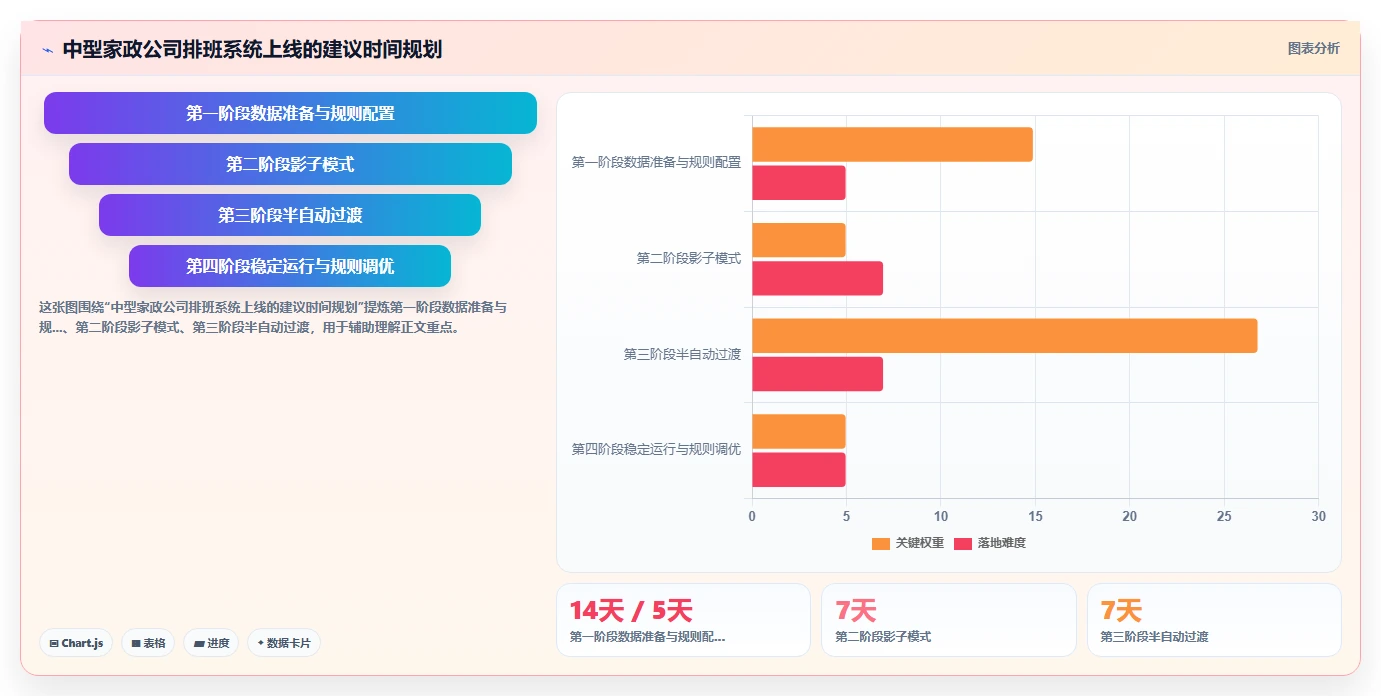Screen dimensions: 1381x696
Task: Click the orange 关键权重 bar for 第三阶段半自动过渡
Action: click(1004, 336)
